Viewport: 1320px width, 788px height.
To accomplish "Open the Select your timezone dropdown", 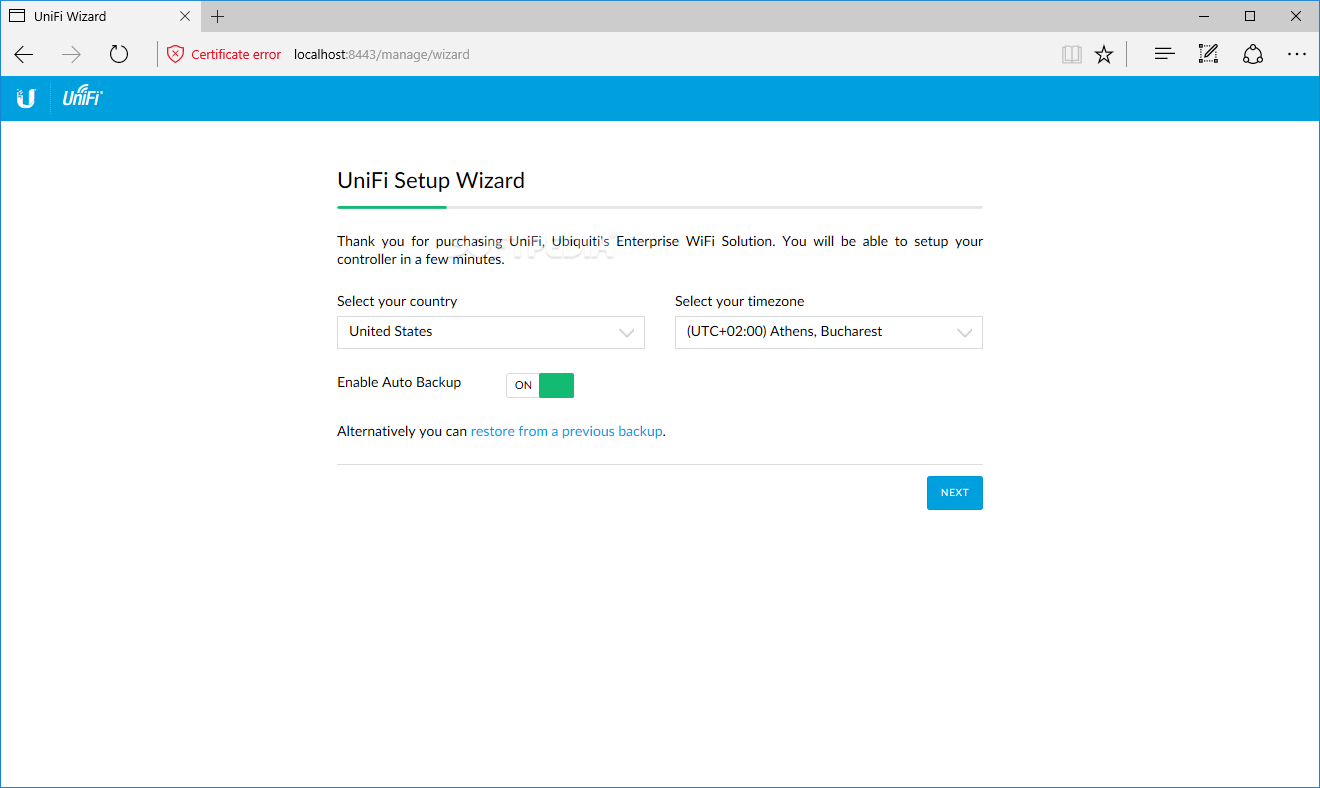I will click(829, 332).
